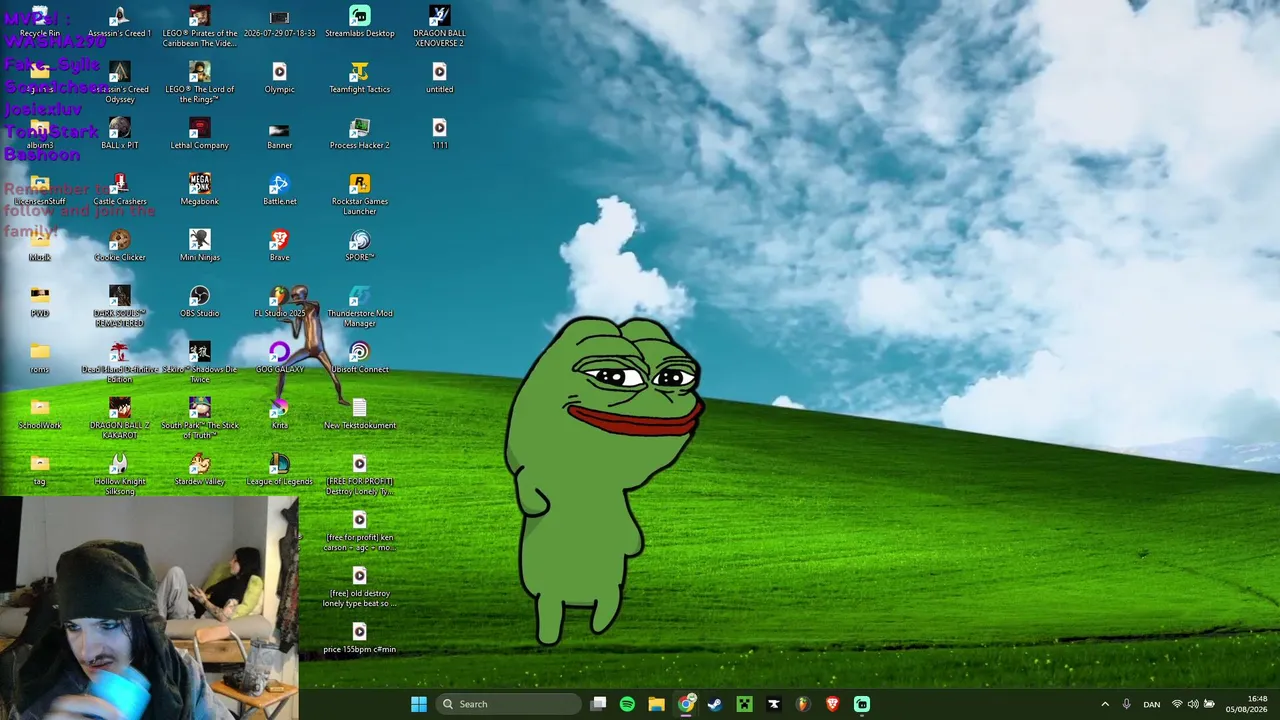Select the tag folder on the desktop

39,471
